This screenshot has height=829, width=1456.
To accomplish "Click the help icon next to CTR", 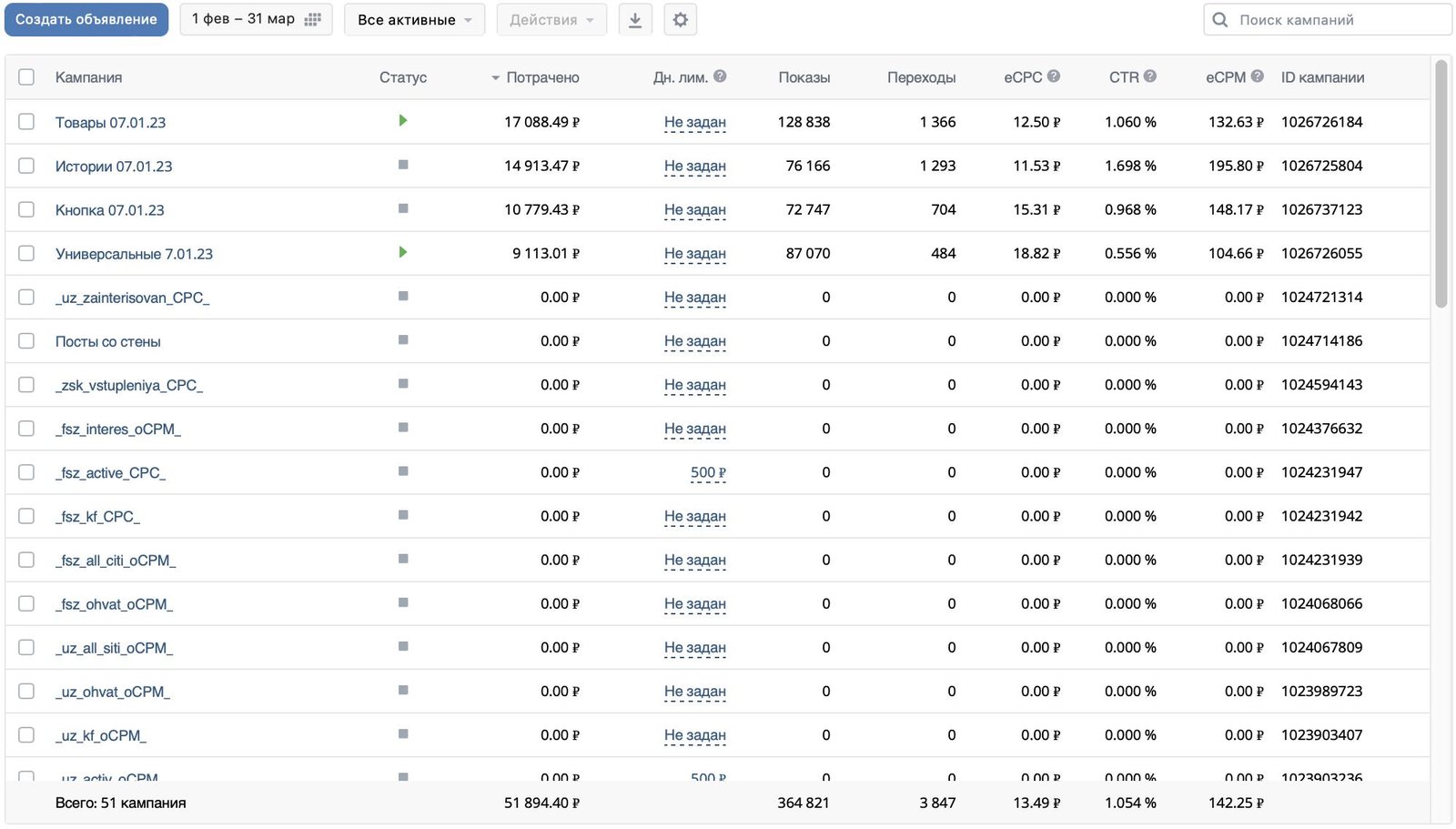I will 1150,76.
